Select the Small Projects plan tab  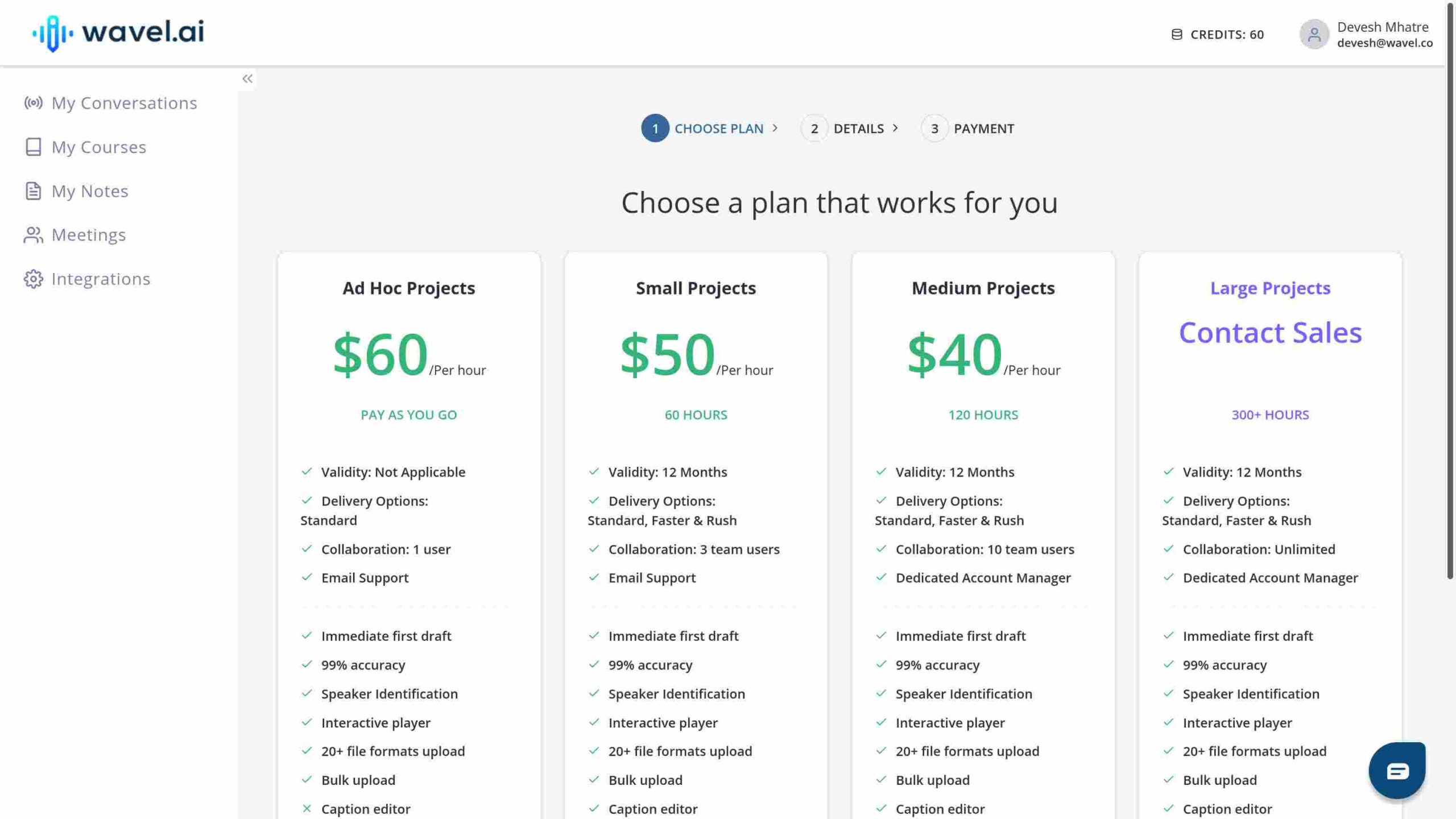point(695,288)
